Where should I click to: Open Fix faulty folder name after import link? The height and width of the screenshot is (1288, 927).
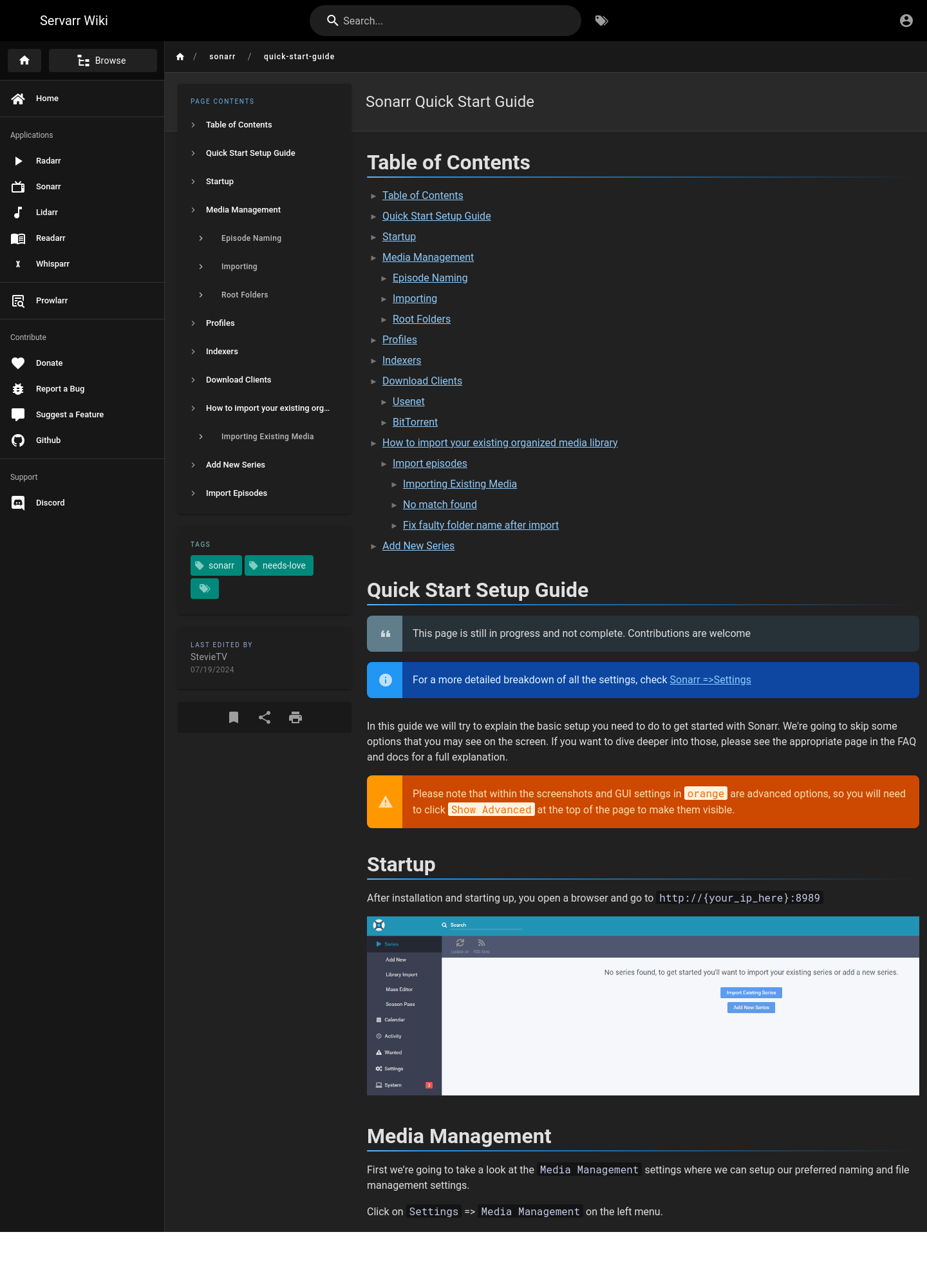click(x=481, y=526)
